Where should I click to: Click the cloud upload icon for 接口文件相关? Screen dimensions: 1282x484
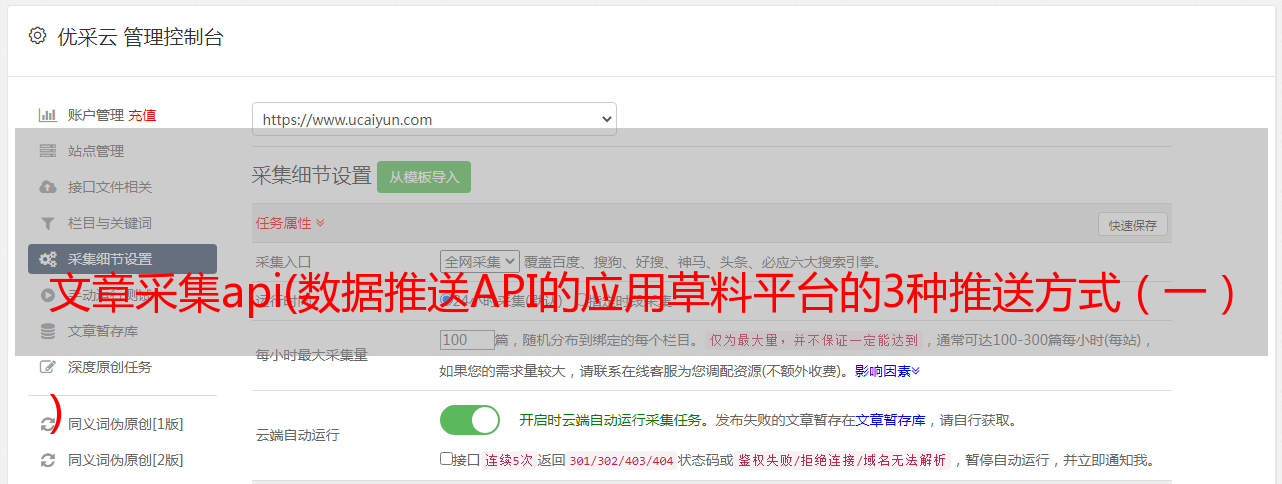click(x=47, y=187)
